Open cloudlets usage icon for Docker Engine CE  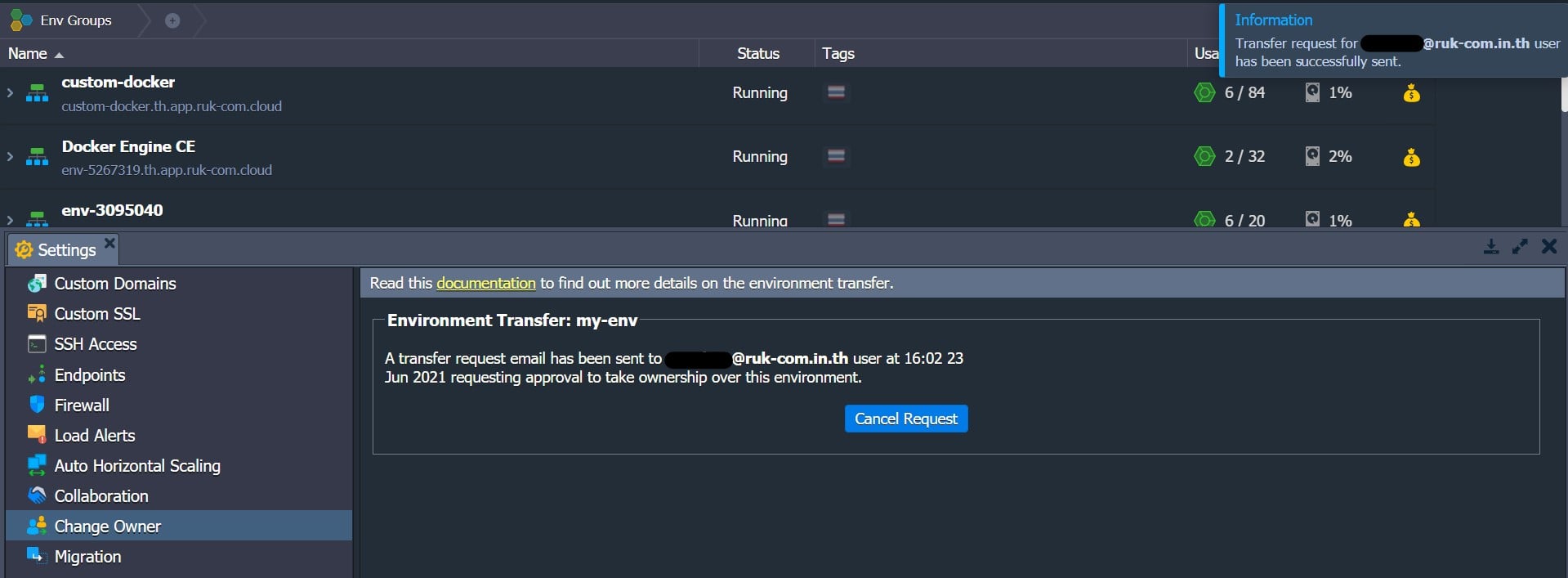(1204, 156)
